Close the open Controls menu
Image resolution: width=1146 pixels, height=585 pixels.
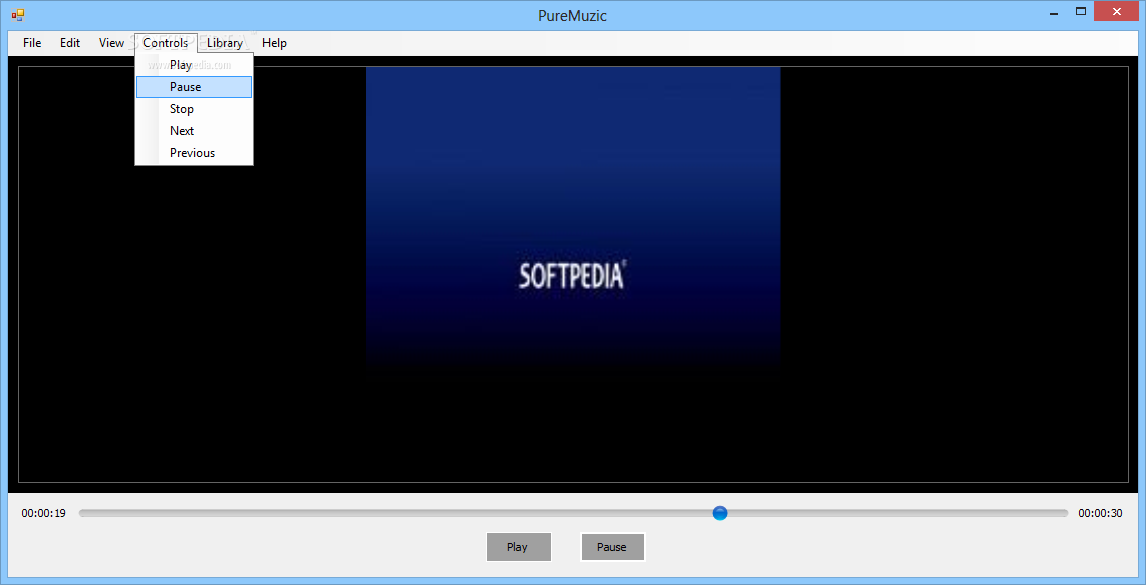pos(166,42)
